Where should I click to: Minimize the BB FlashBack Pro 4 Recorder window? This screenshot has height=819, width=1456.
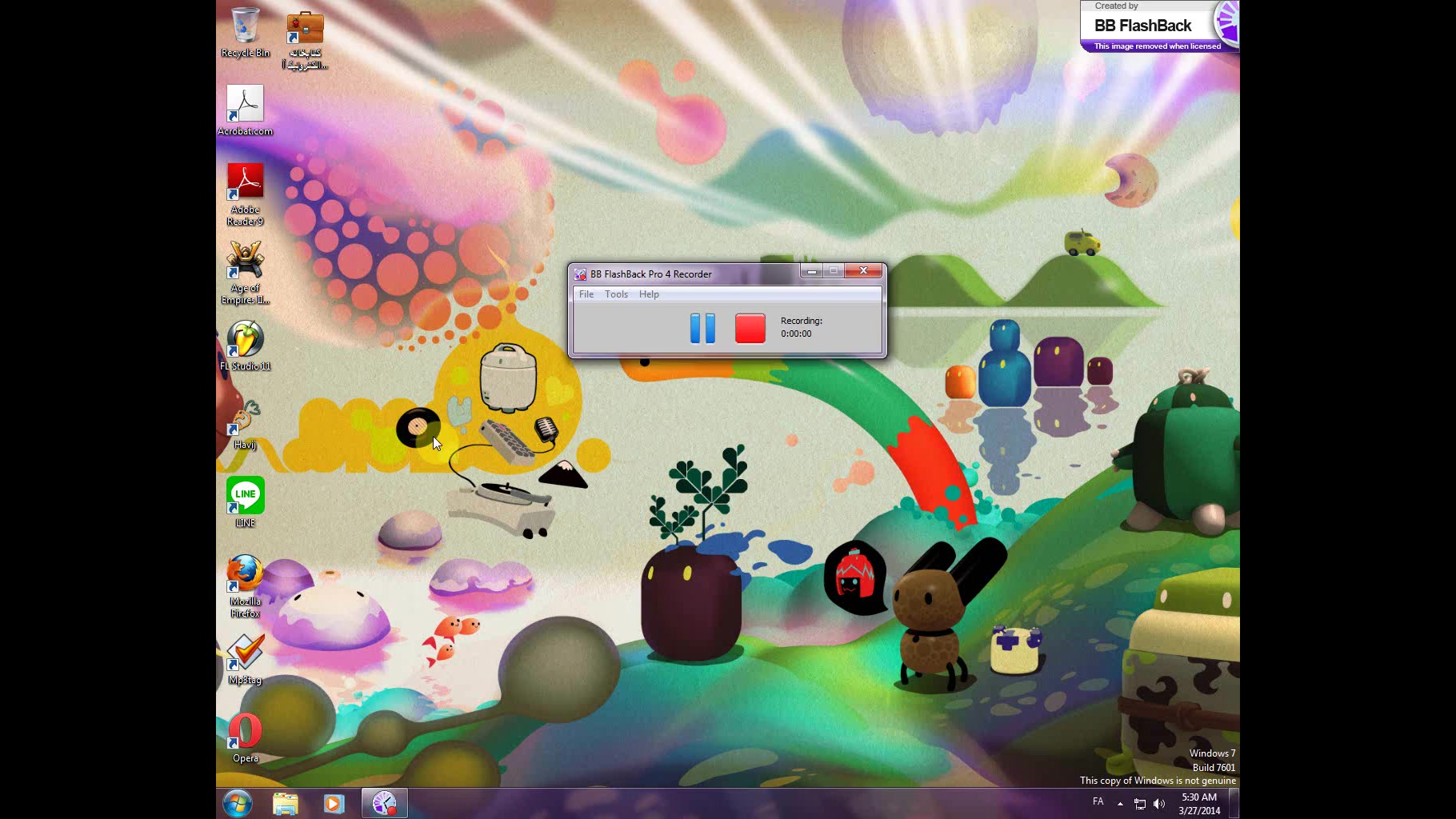tap(812, 271)
